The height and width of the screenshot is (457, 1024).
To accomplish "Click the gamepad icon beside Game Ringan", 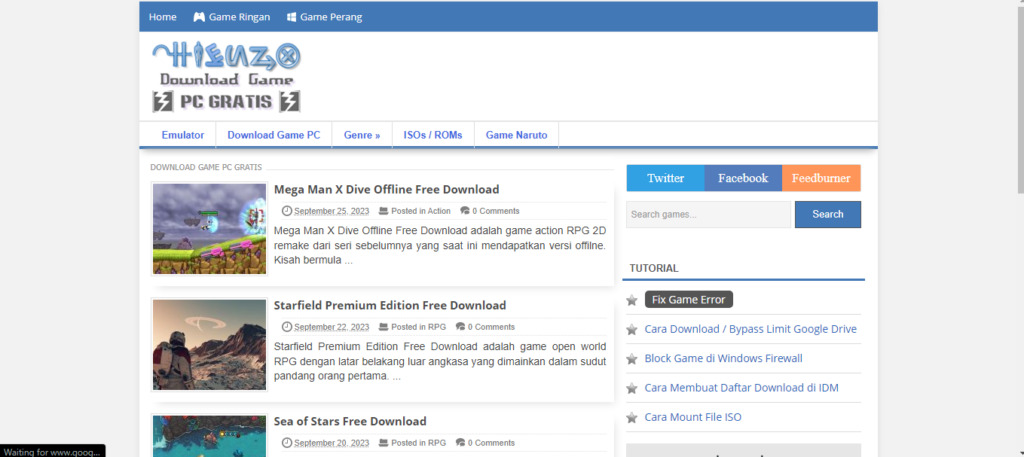I will 199,17.
